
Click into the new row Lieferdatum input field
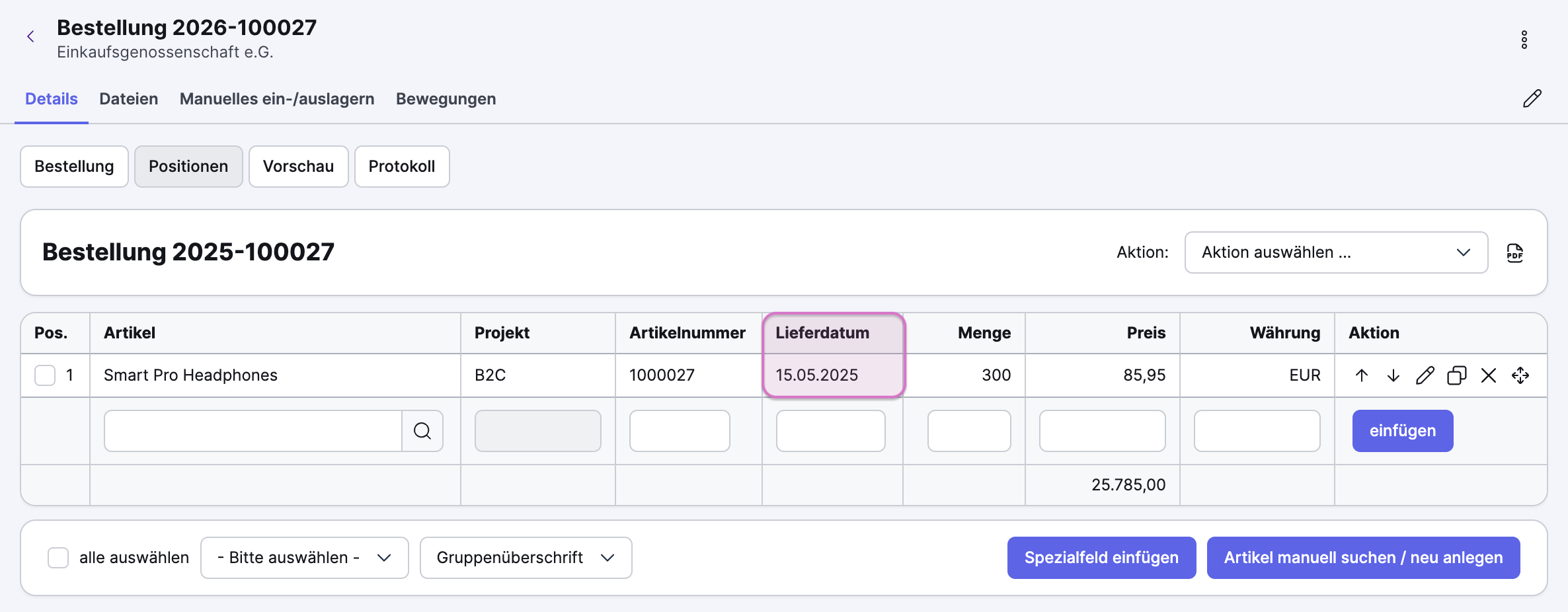(830, 431)
